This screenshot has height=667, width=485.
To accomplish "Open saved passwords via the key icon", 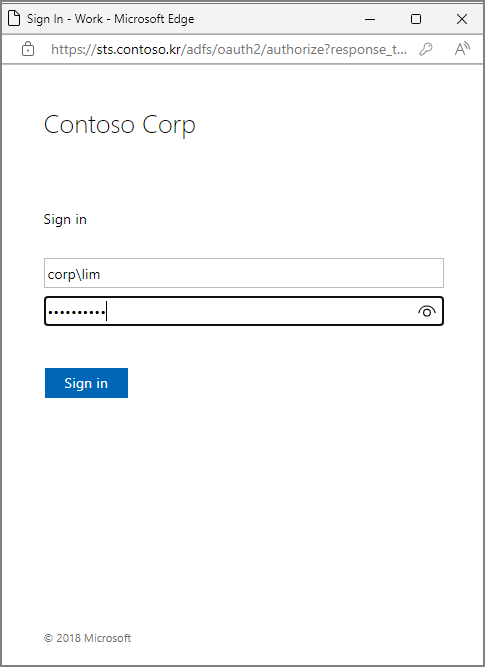I will (426, 49).
